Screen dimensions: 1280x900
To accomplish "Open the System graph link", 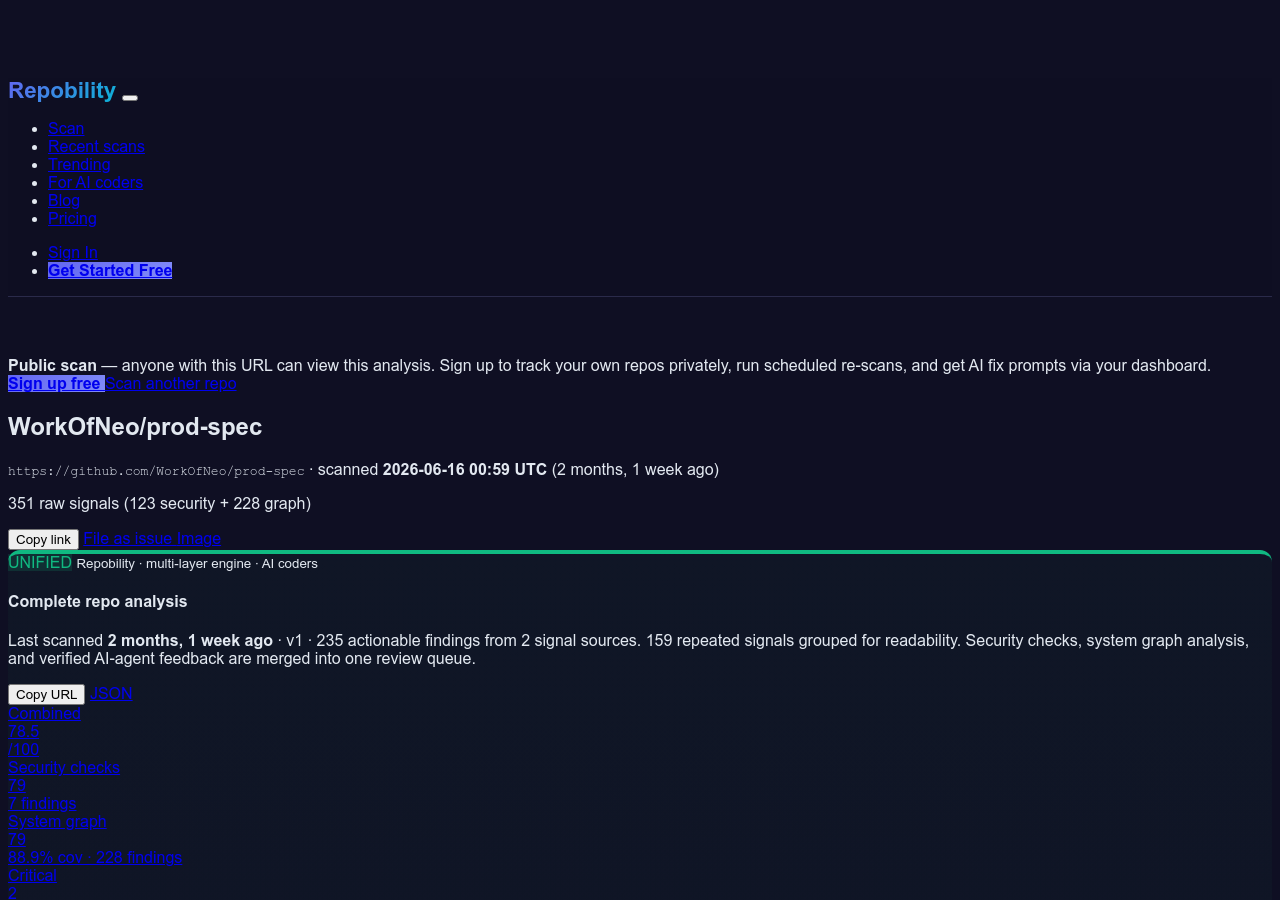I will click(x=57, y=821).
